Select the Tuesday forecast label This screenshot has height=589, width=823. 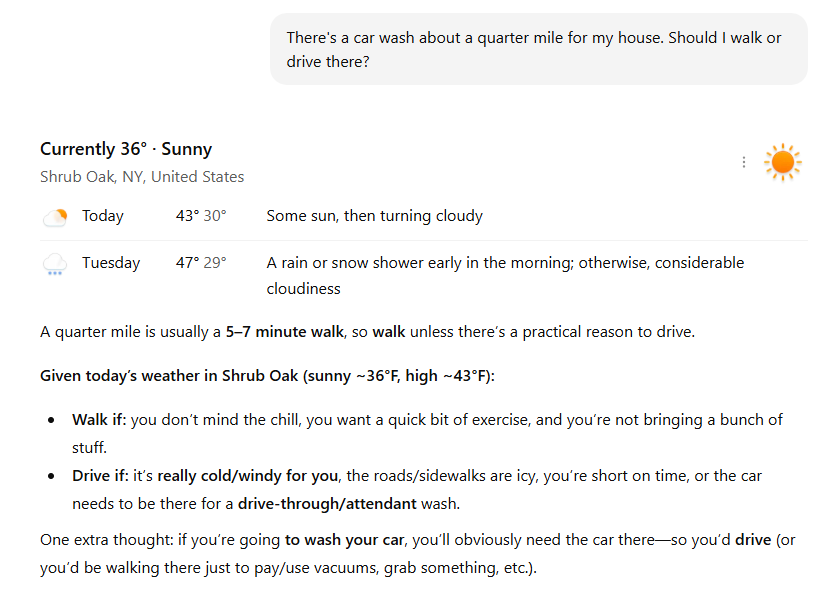tap(111, 263)
